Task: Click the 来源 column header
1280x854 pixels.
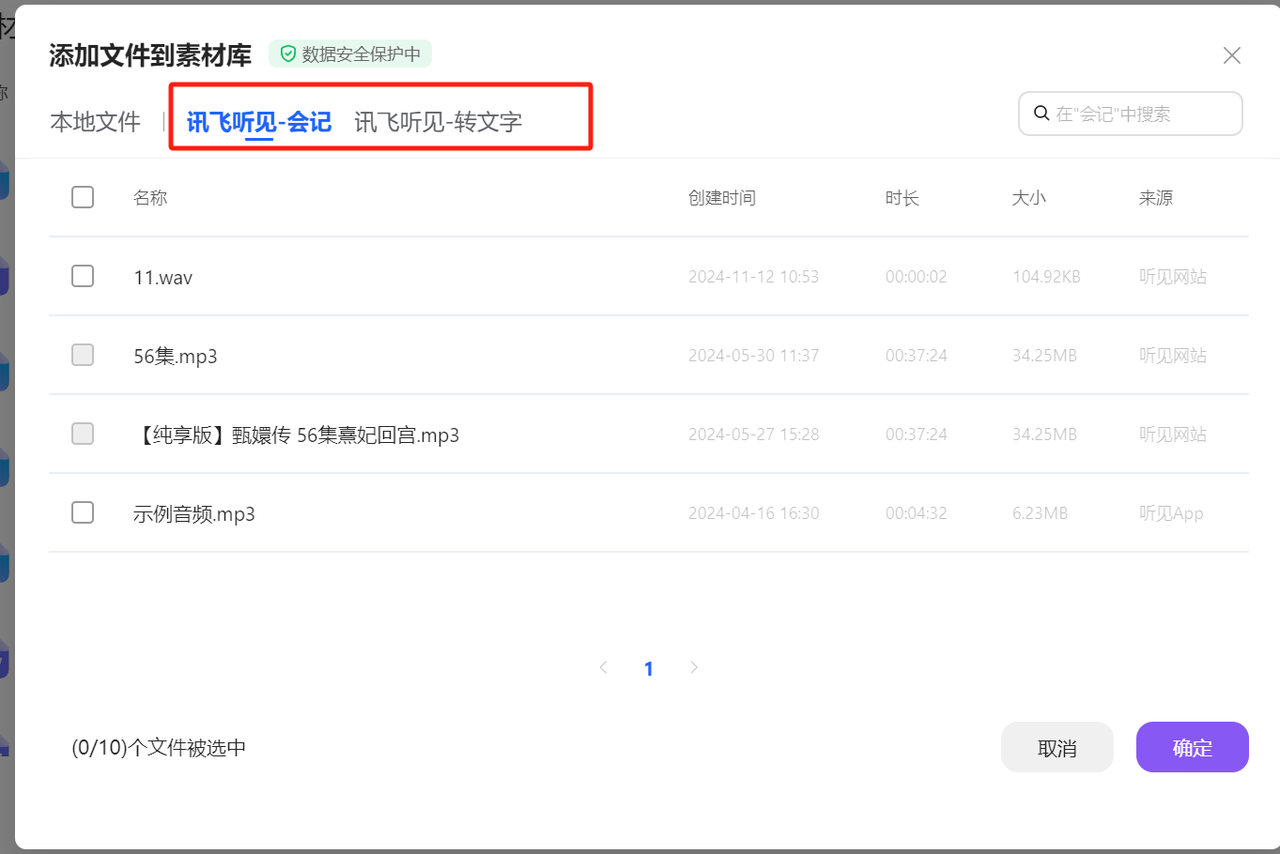Action: [x=1156, y=198]
